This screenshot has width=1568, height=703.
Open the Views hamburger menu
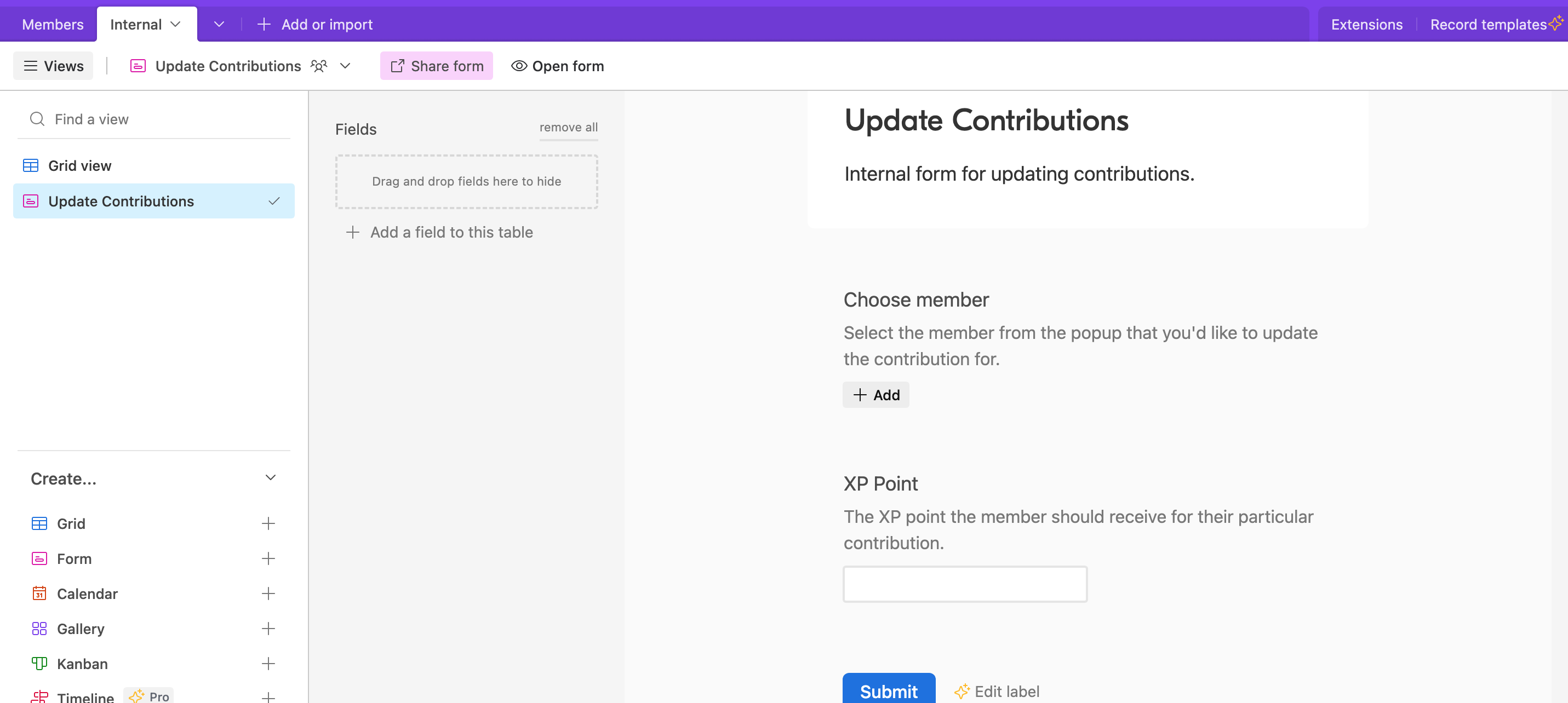click(53, 66)
